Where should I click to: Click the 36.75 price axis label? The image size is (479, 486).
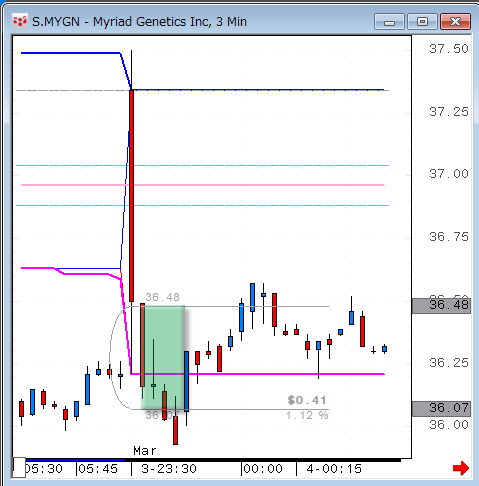pyautogui.click(x=449, y=237)
